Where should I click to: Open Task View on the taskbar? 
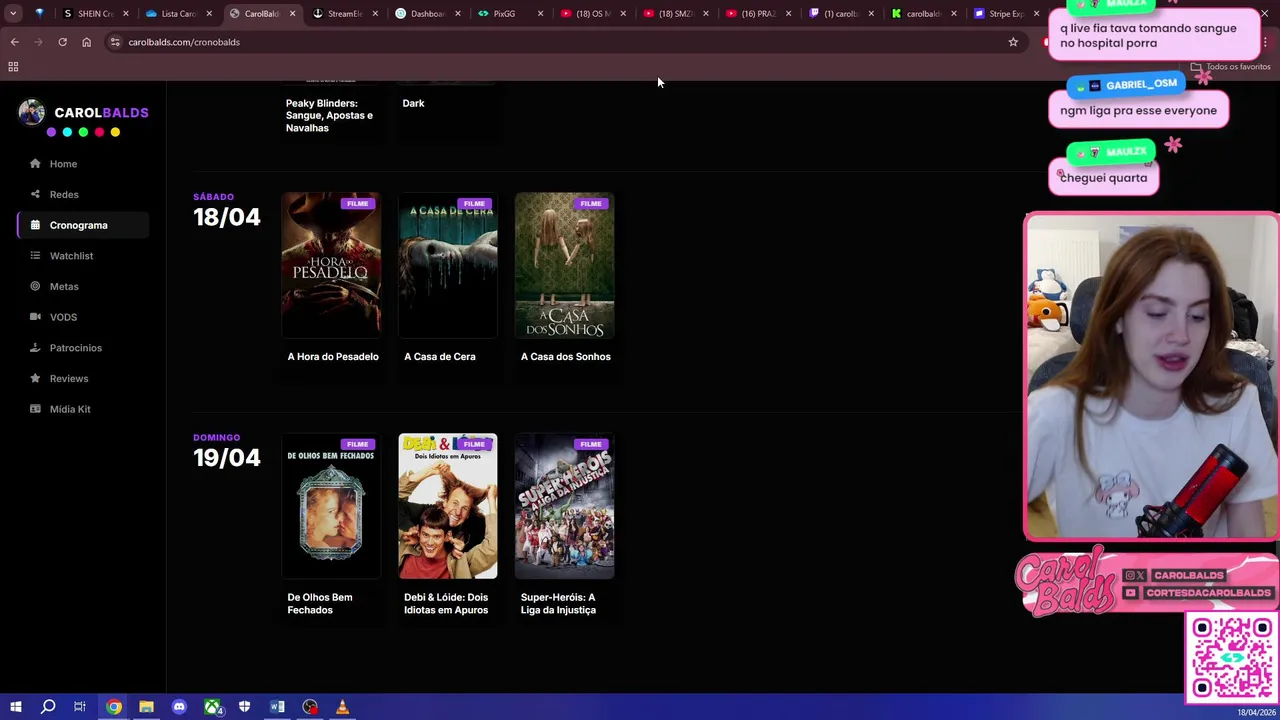pyautogui.click(x=80, y=707)
